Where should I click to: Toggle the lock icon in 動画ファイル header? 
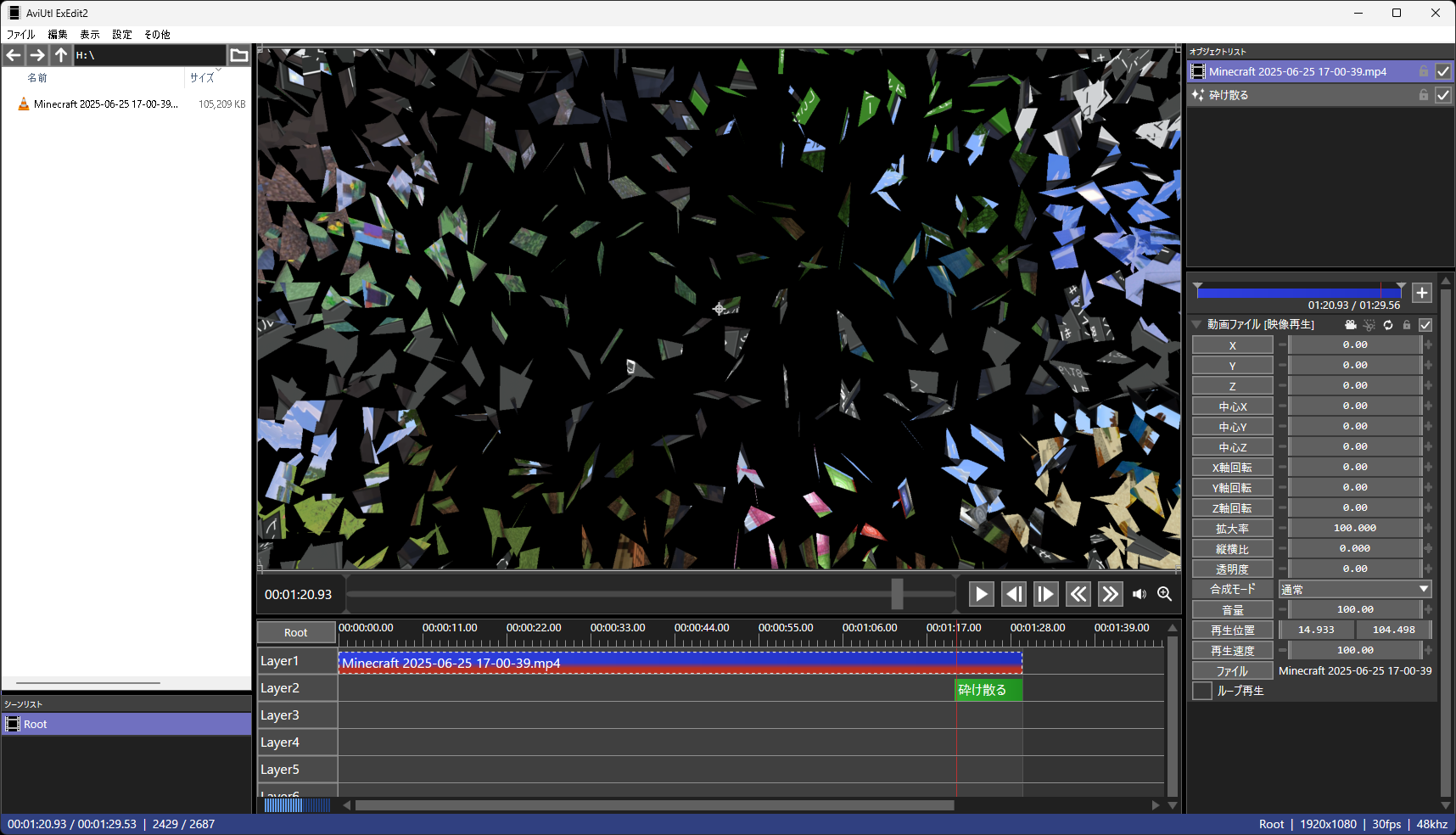pyautogui.click(x=1407, y=325)
